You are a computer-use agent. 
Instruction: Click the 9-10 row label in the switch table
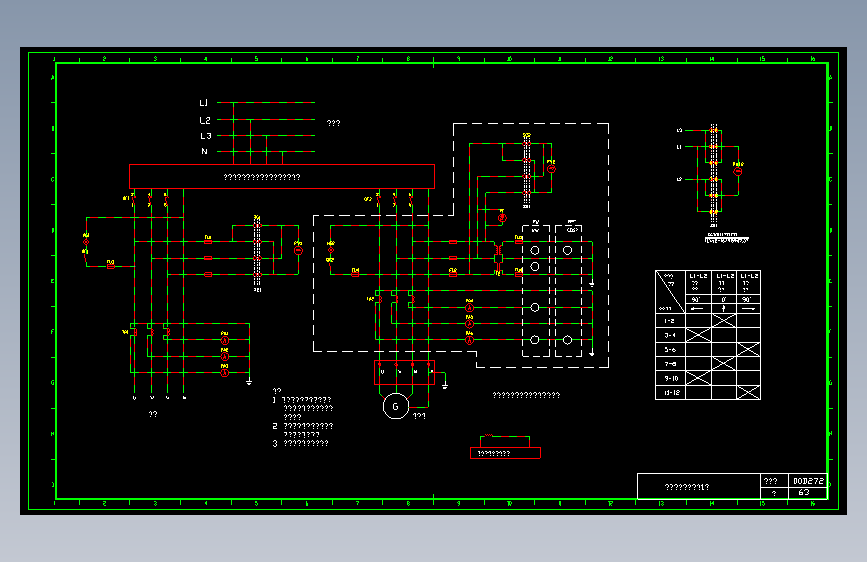point(671,378)
